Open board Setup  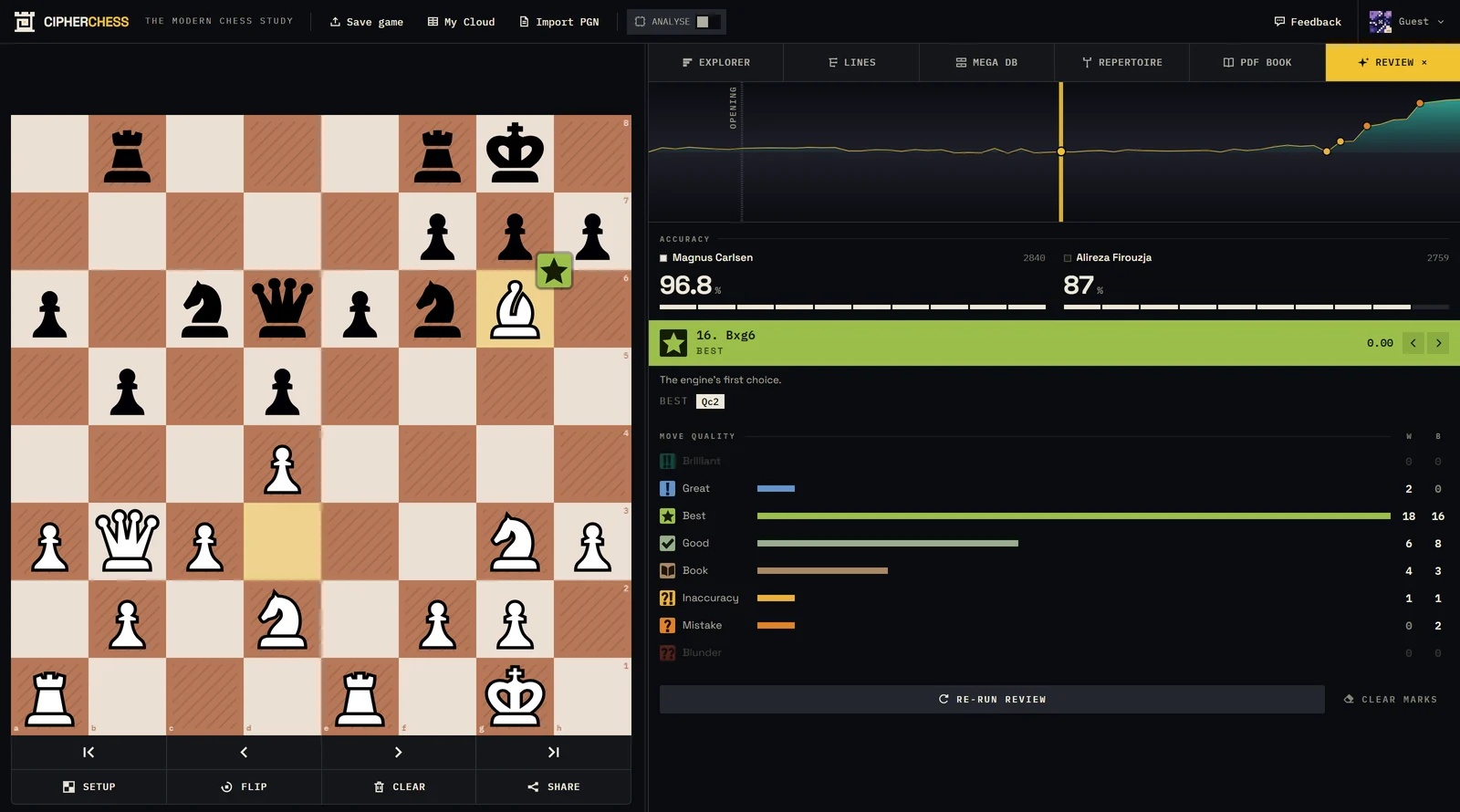(x=89, y=786)
